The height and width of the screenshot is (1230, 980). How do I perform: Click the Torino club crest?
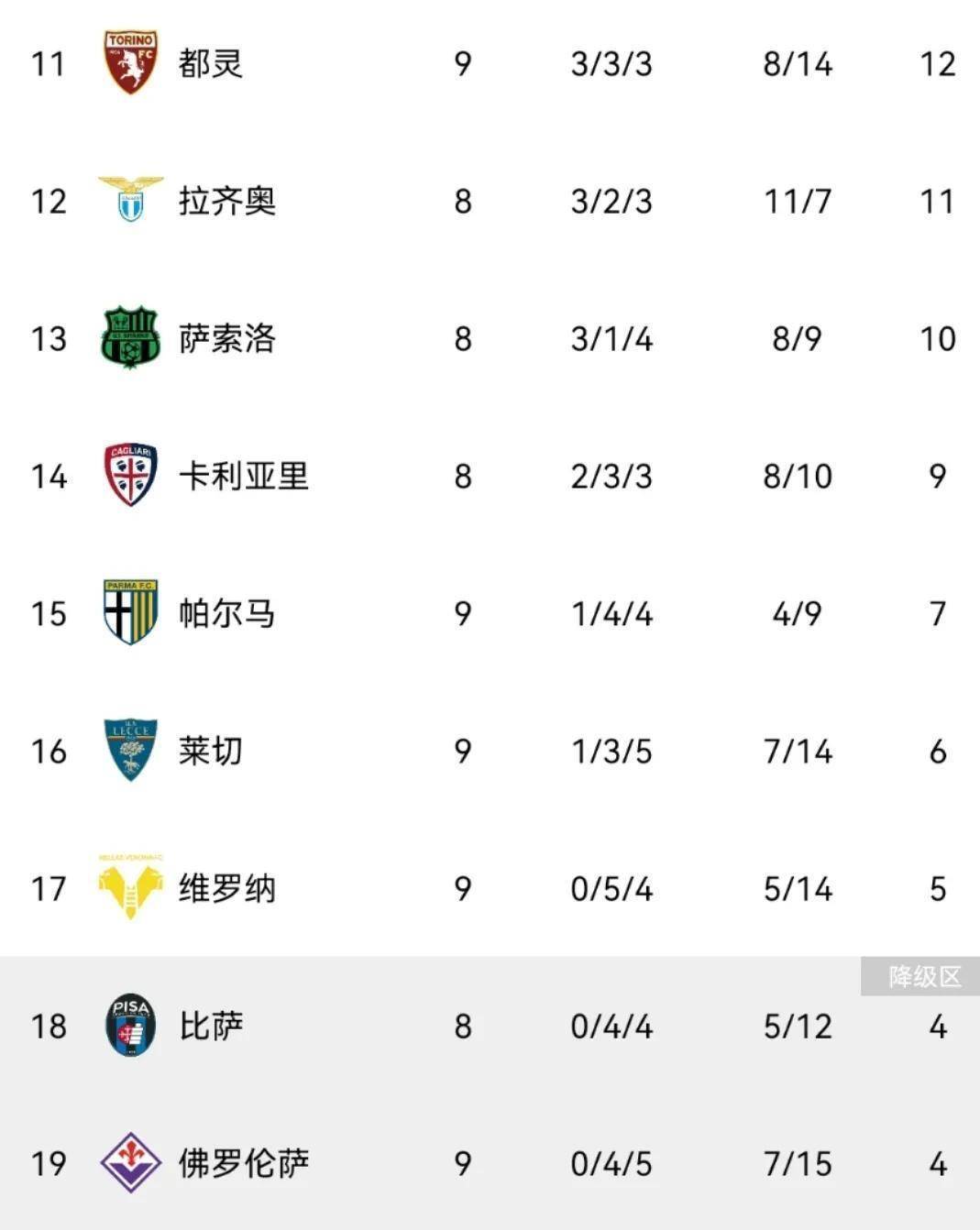tap(130, 63)
